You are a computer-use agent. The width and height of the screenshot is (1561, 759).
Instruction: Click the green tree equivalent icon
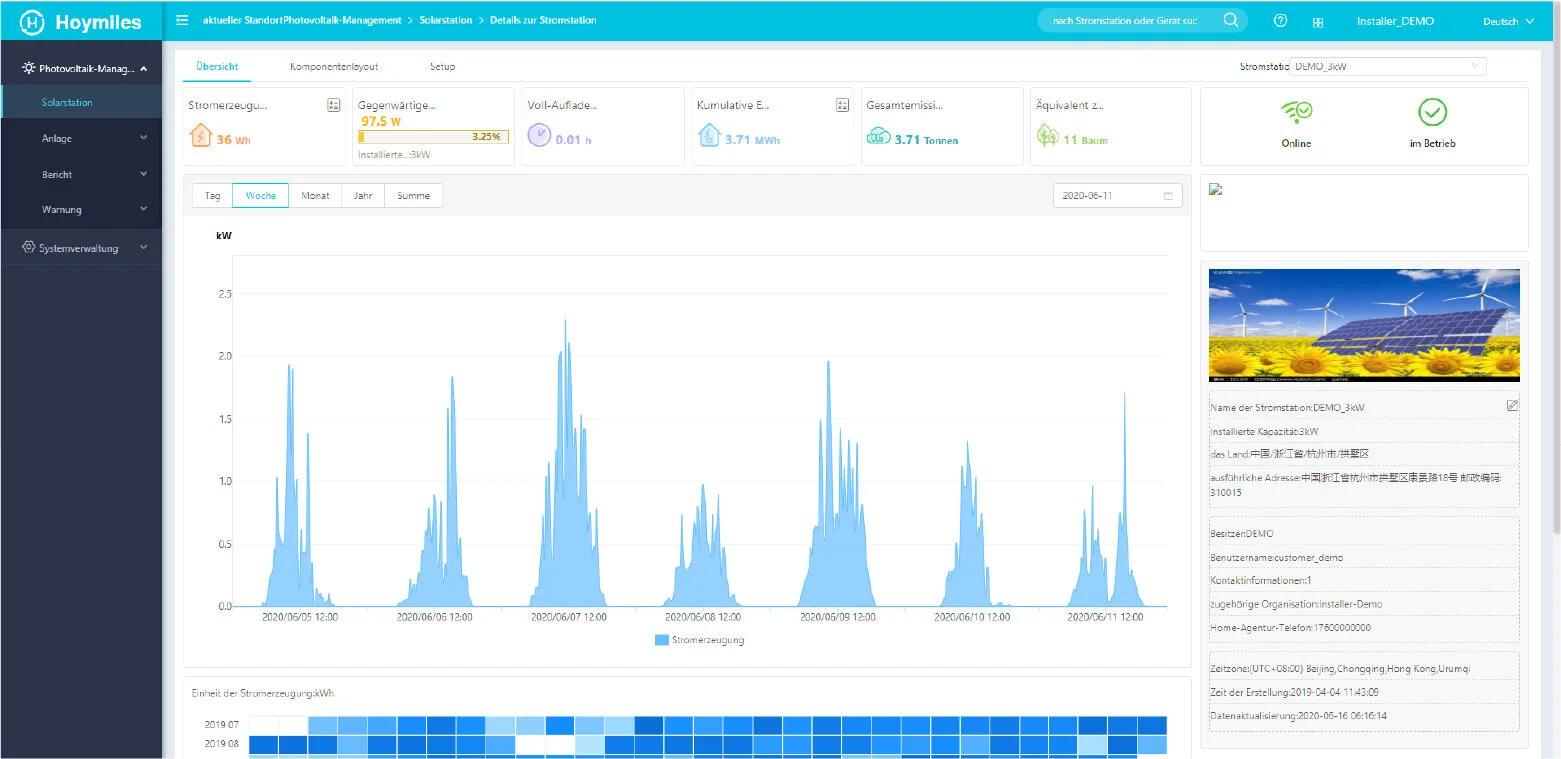point(1047,135)
